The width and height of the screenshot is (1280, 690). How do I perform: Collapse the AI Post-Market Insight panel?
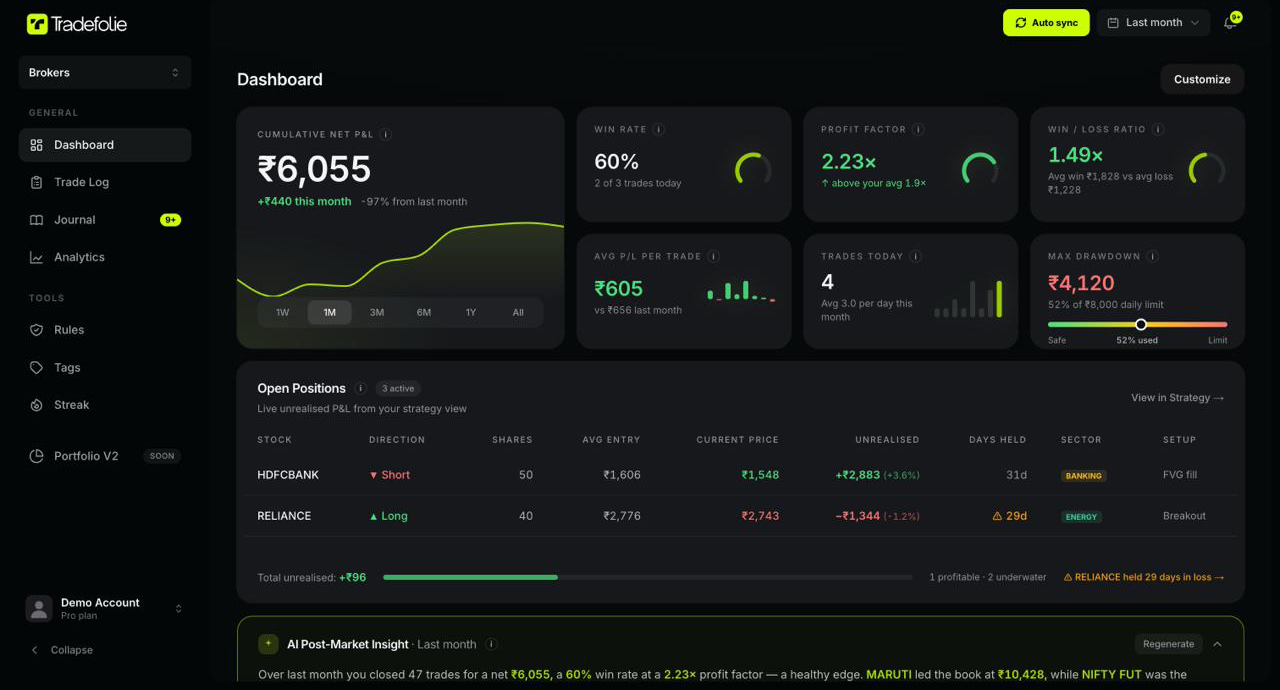[x=1217, y=644]
